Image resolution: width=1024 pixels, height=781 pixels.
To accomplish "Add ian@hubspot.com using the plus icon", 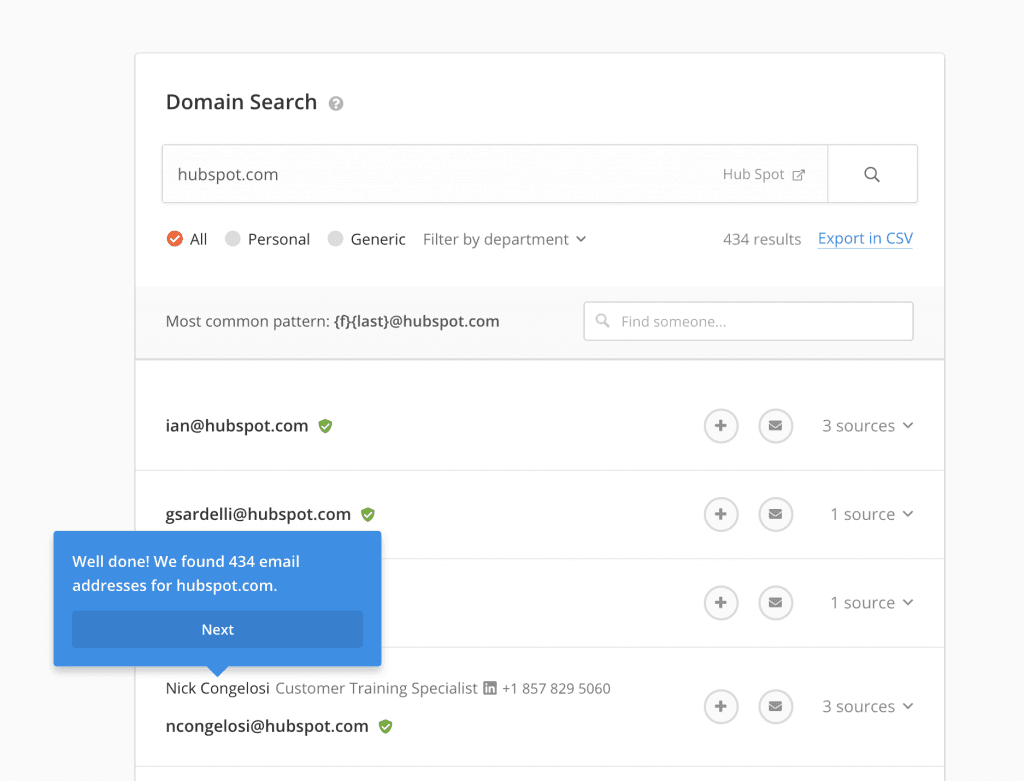I will [x=721, y=426].
